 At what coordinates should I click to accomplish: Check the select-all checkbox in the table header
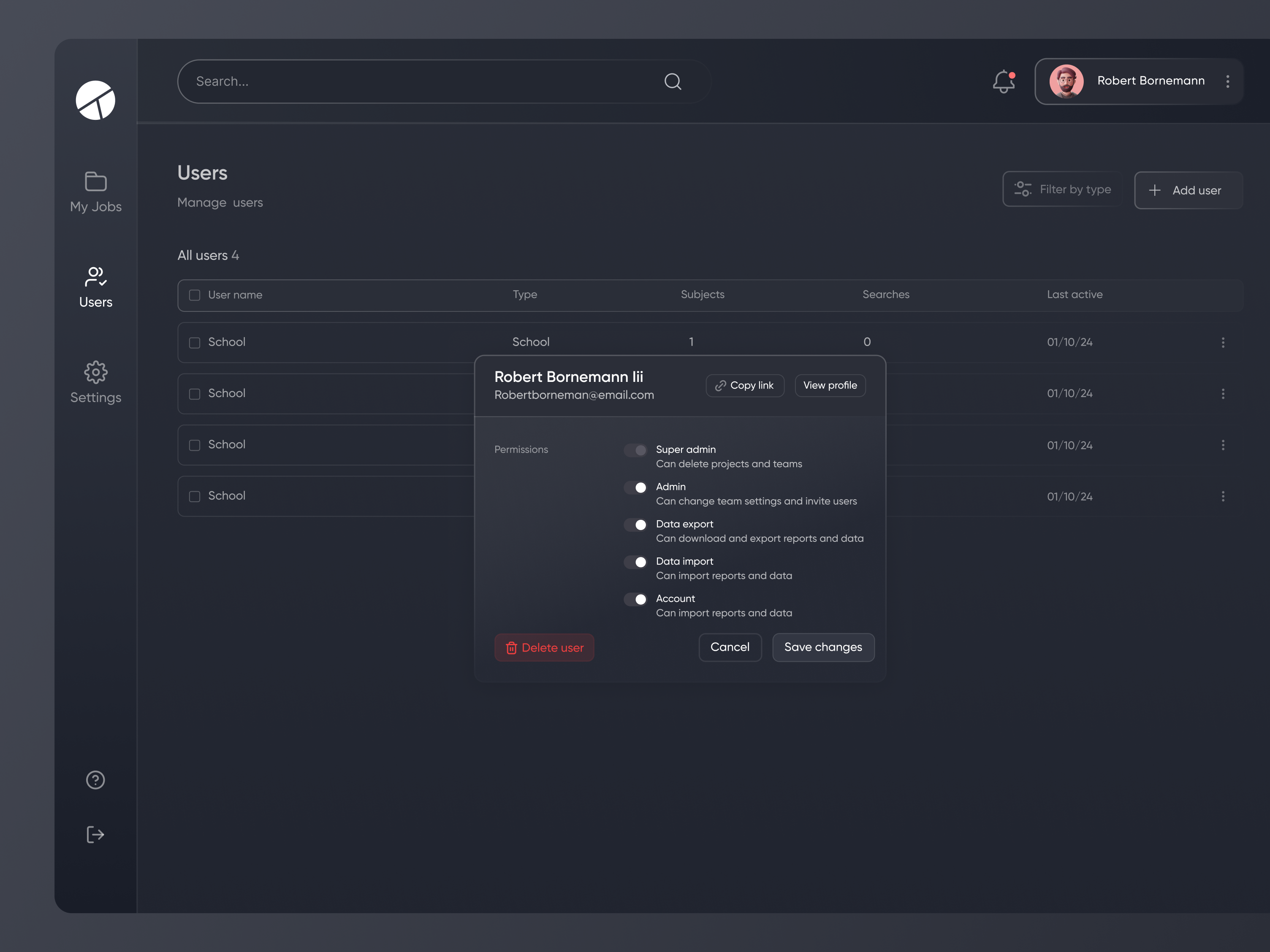point(194,295)
